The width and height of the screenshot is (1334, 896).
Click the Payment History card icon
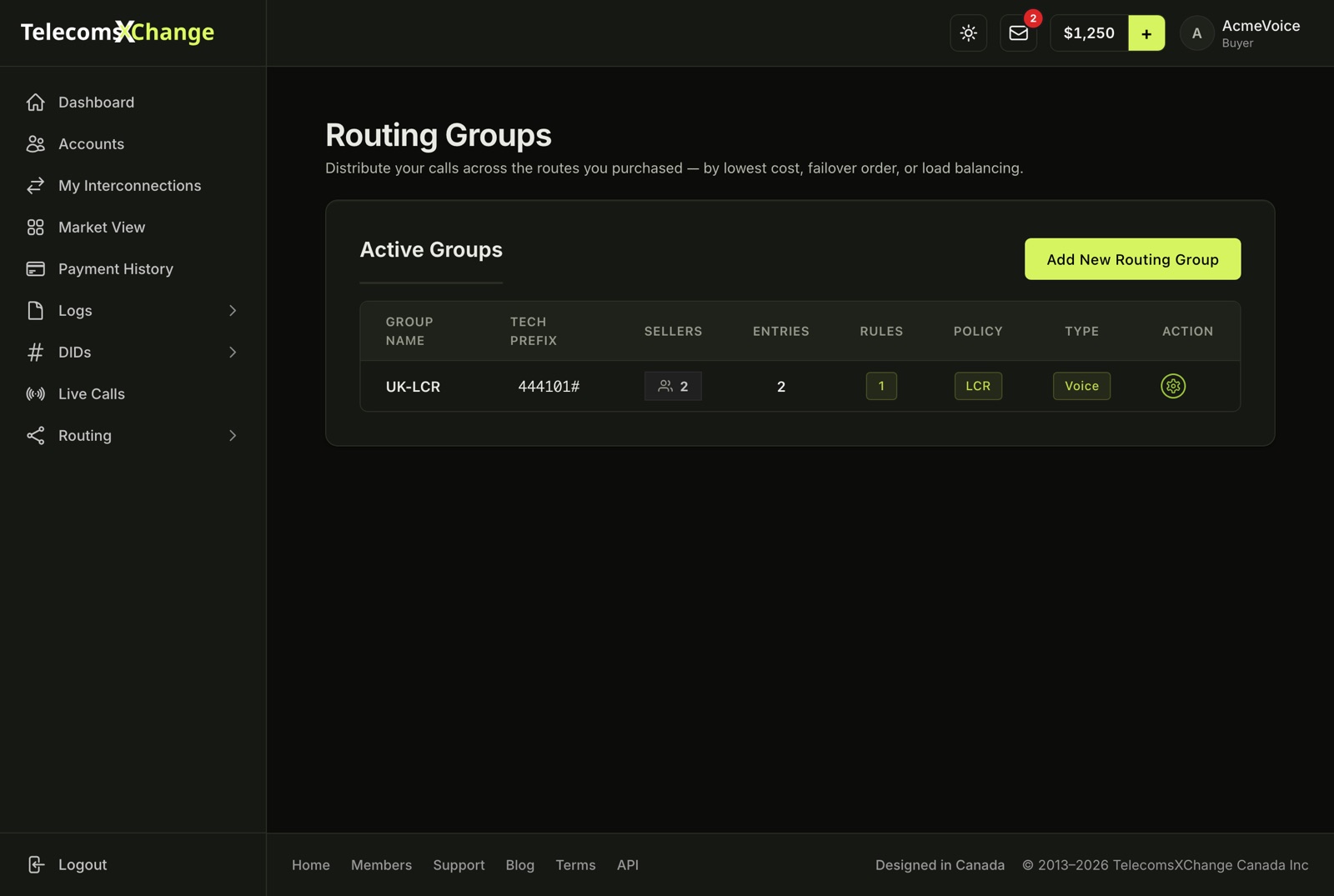[35, 268]
